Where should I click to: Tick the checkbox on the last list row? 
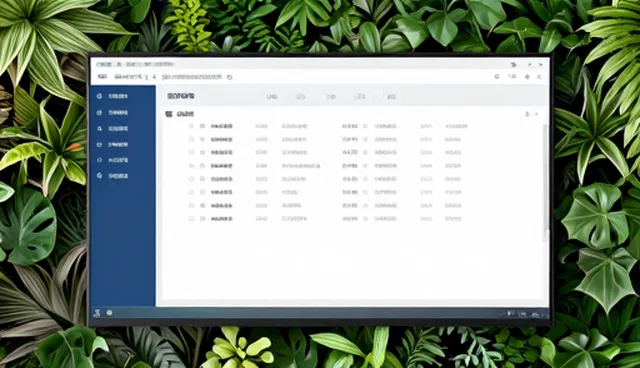(x=191, y=219)
